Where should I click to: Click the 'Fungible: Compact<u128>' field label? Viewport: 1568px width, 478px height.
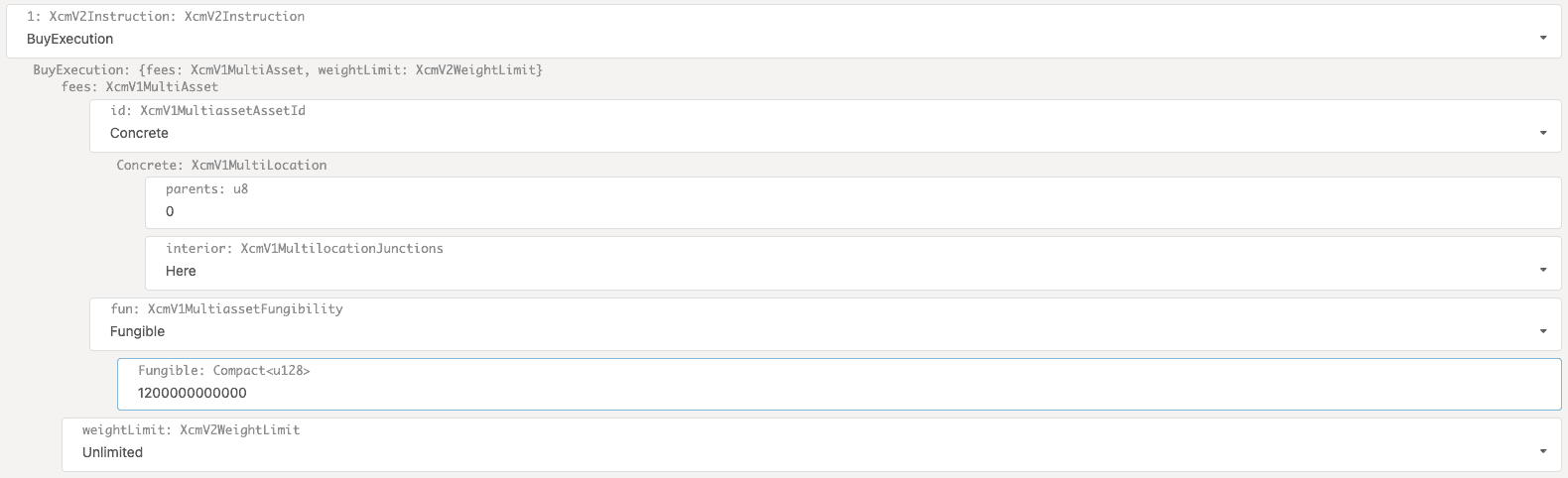pyautogui.click(x=224, y=371)
